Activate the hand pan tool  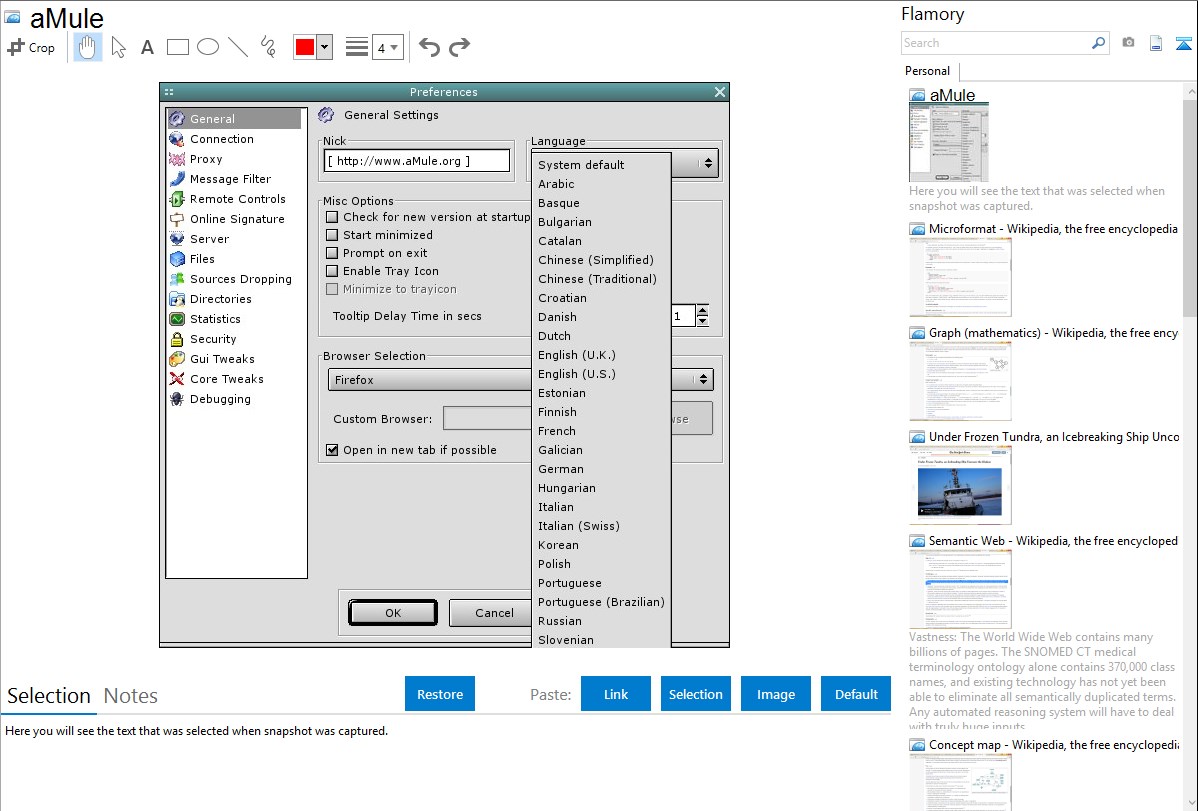click(88, 47)
